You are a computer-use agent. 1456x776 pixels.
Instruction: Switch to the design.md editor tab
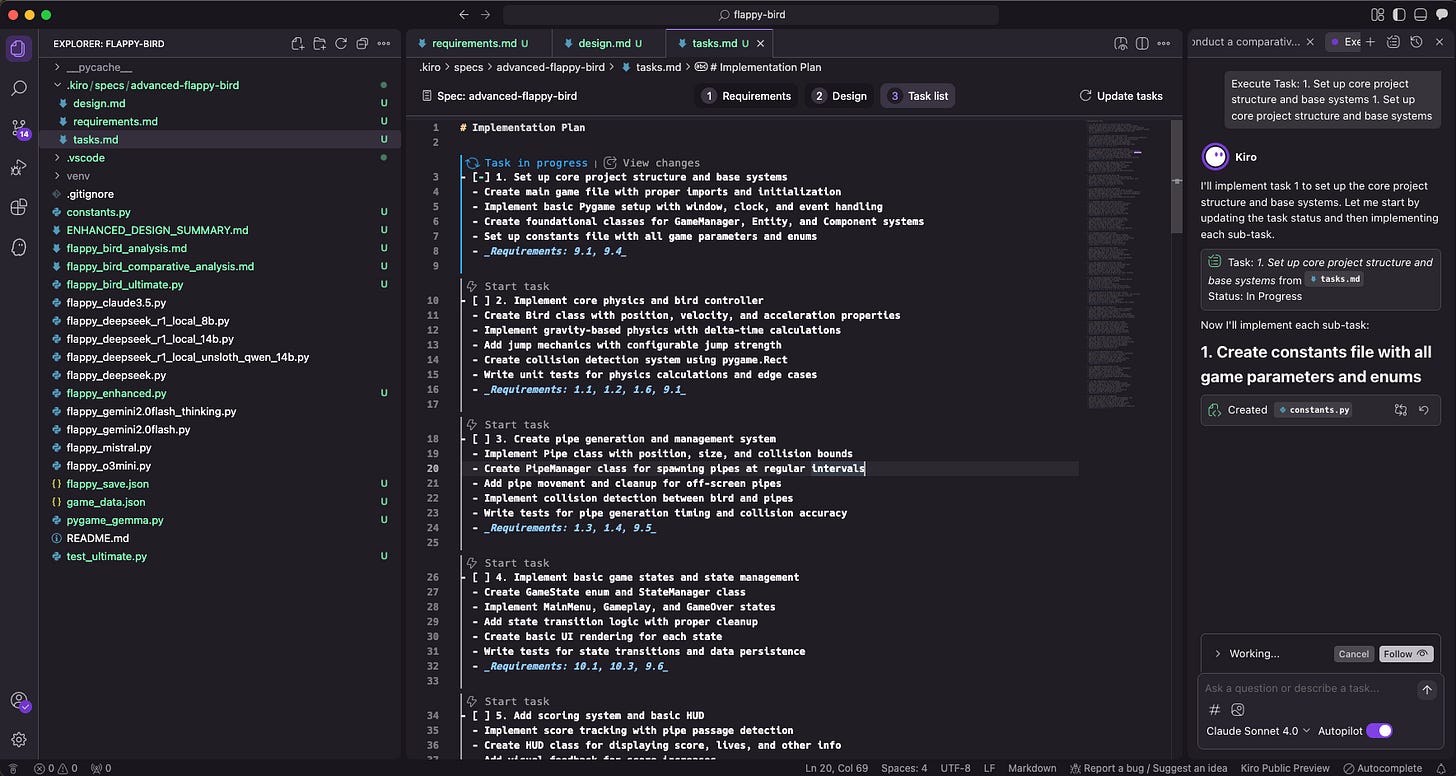[607, 44]
